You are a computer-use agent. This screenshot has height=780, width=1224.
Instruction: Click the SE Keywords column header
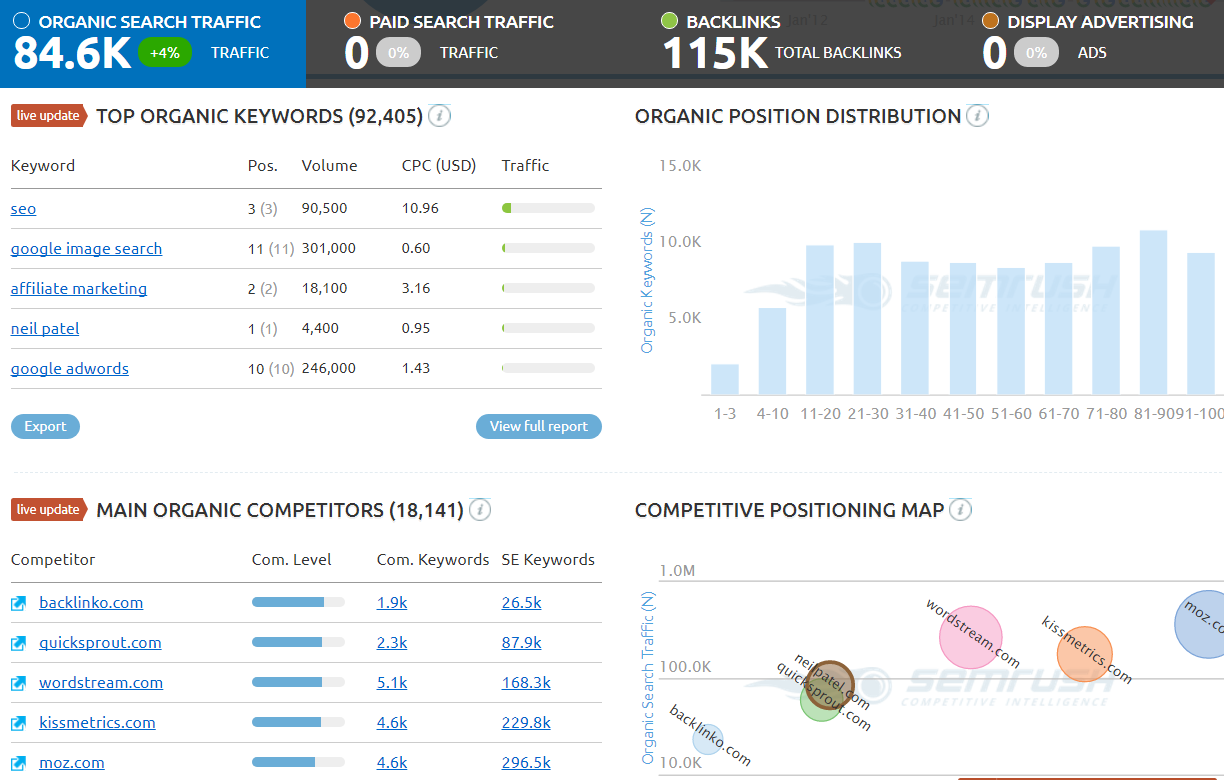tap(548, 560)
